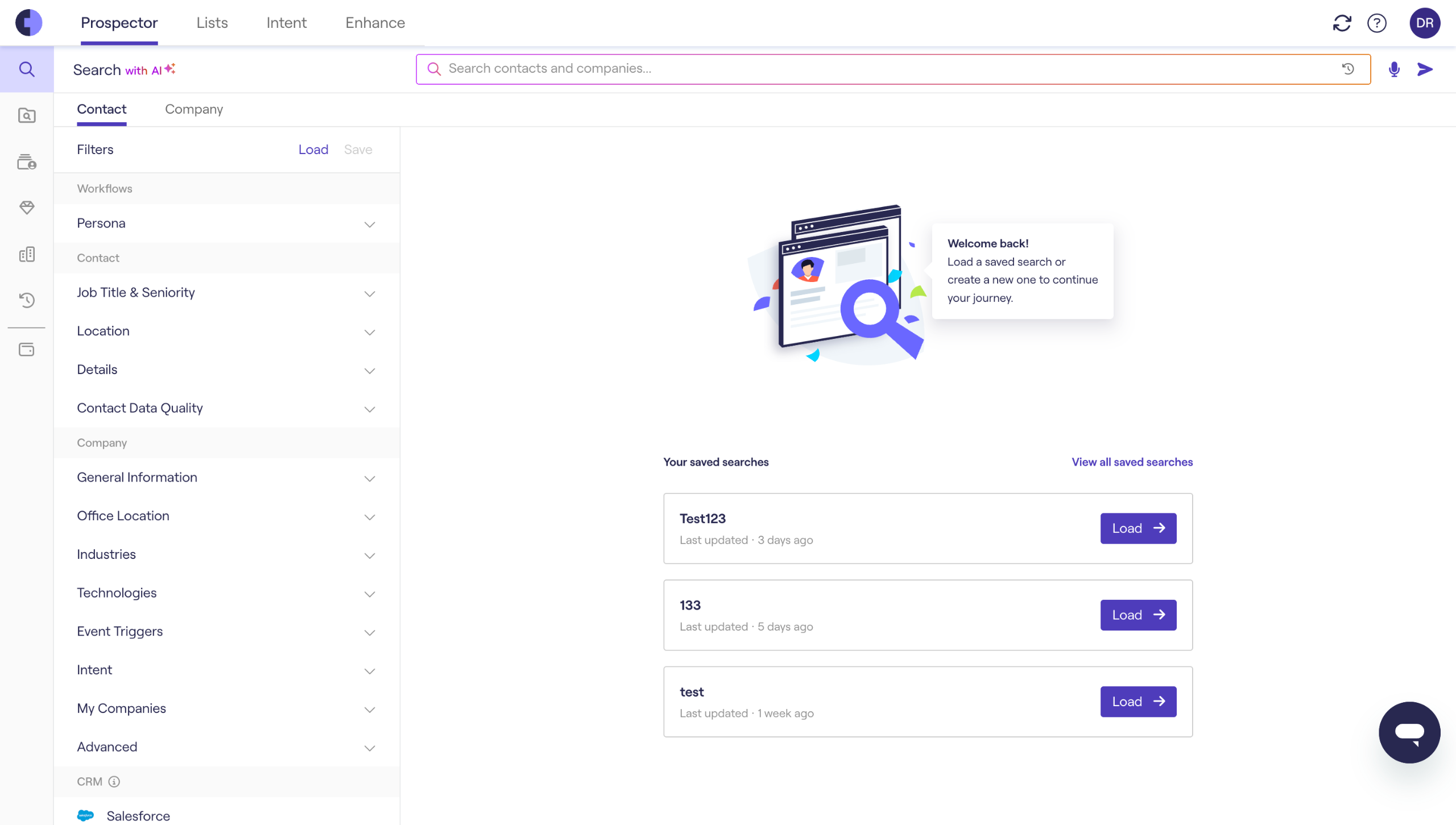
Task: Open the chat support bubble
Action: (1409, 732)
